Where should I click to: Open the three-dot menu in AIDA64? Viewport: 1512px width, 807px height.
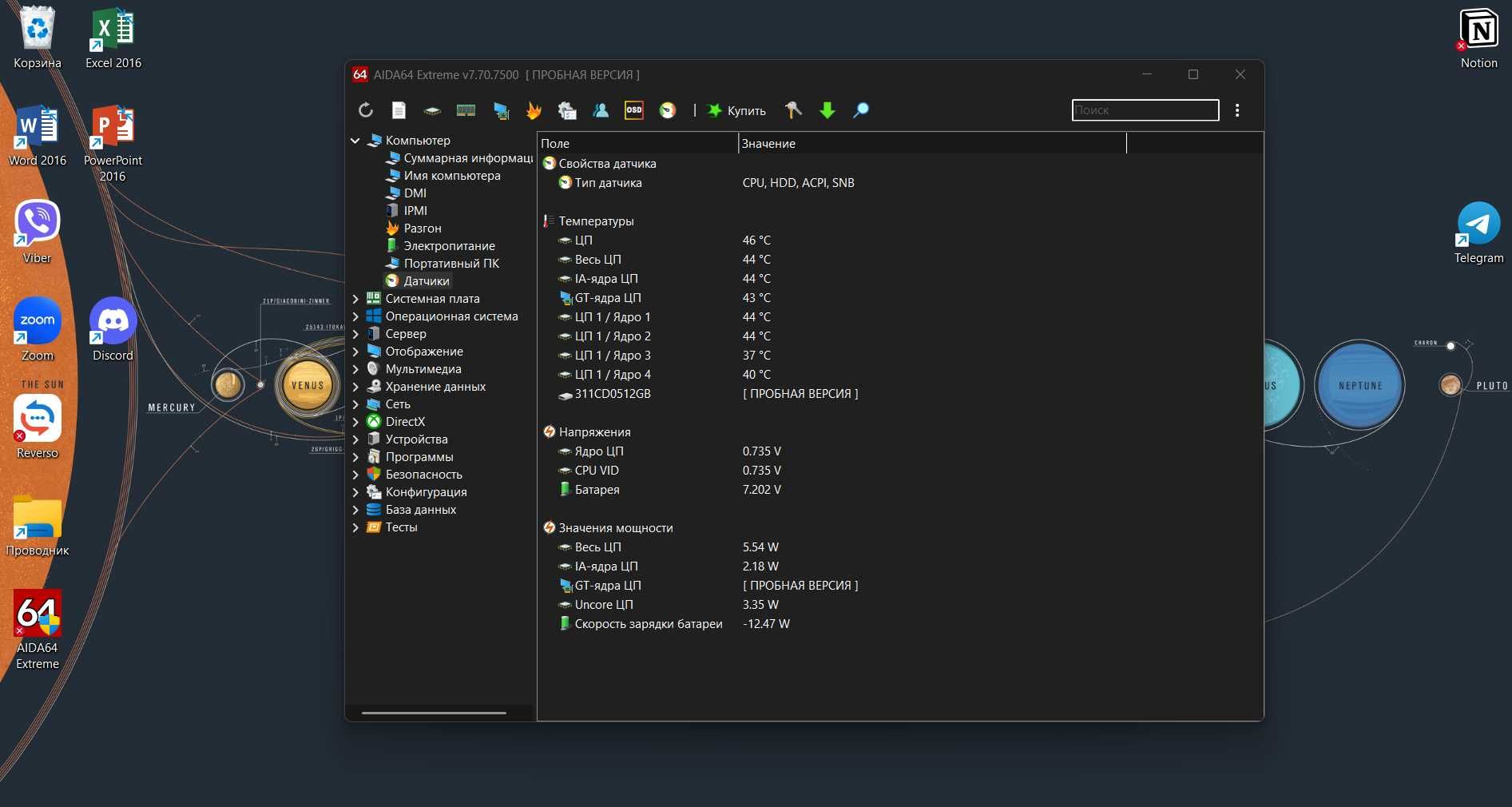[x=1237, y=110]
